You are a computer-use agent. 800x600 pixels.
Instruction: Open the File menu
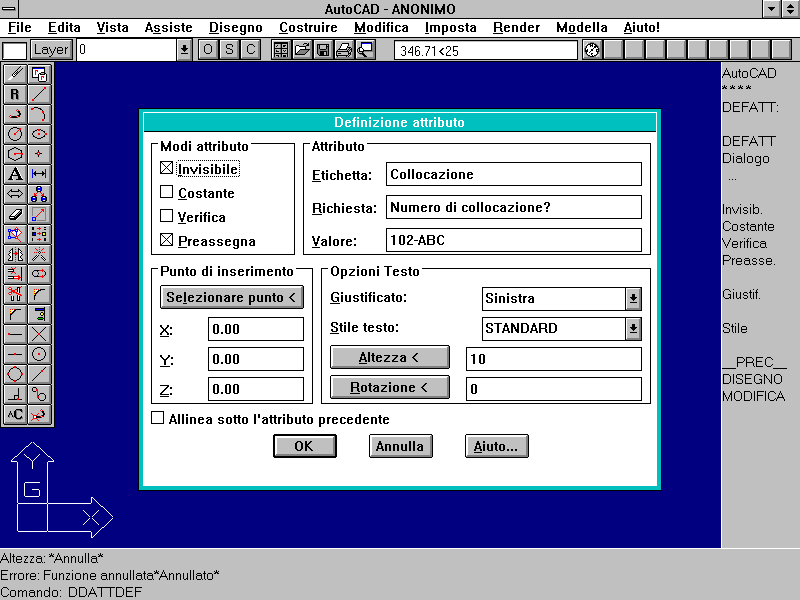pyautogui.click(x=20, y=28)
